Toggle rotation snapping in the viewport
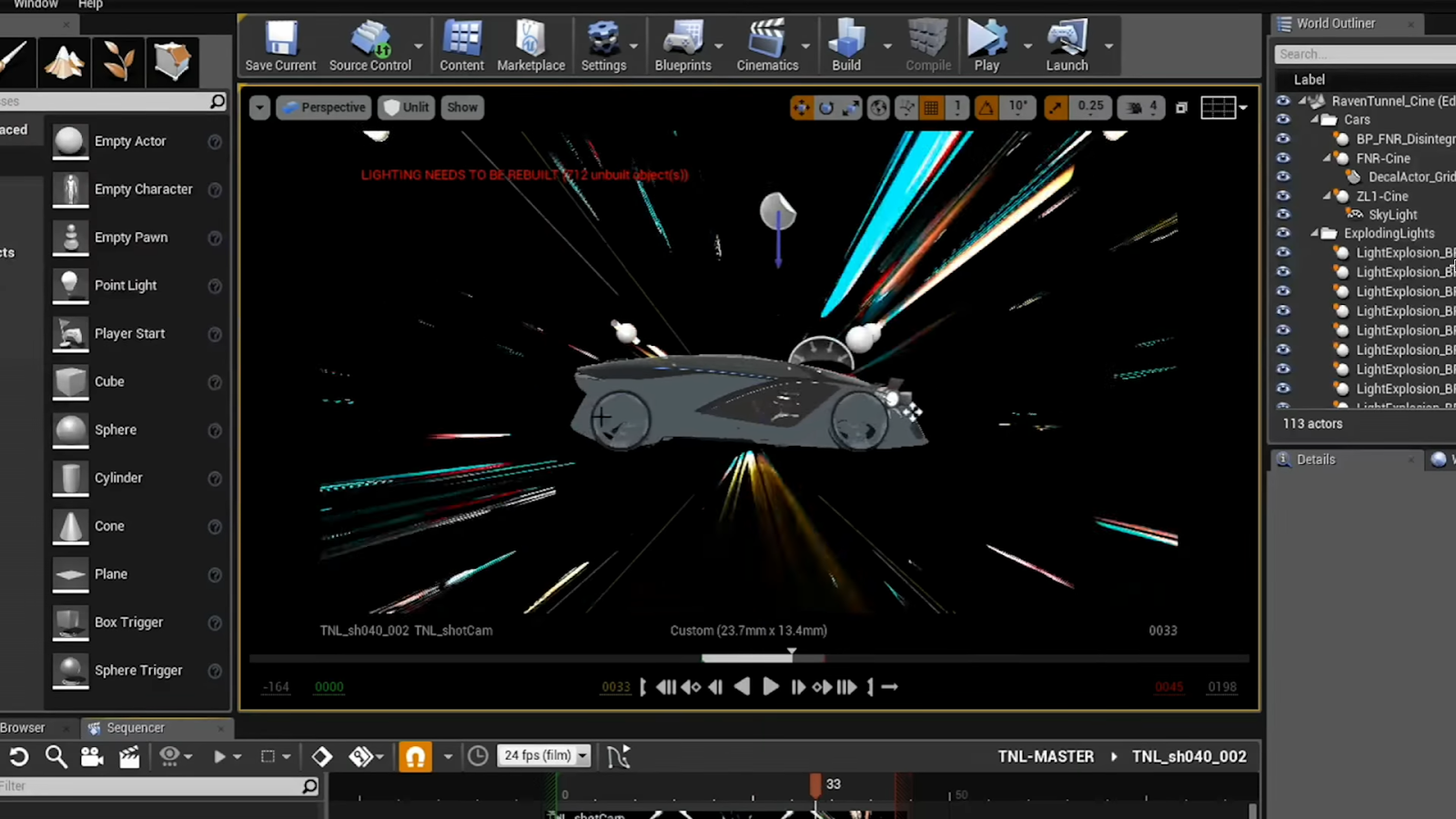Image resolution: width=1456 pixels, height=819 pixels. tap(986, 107)
